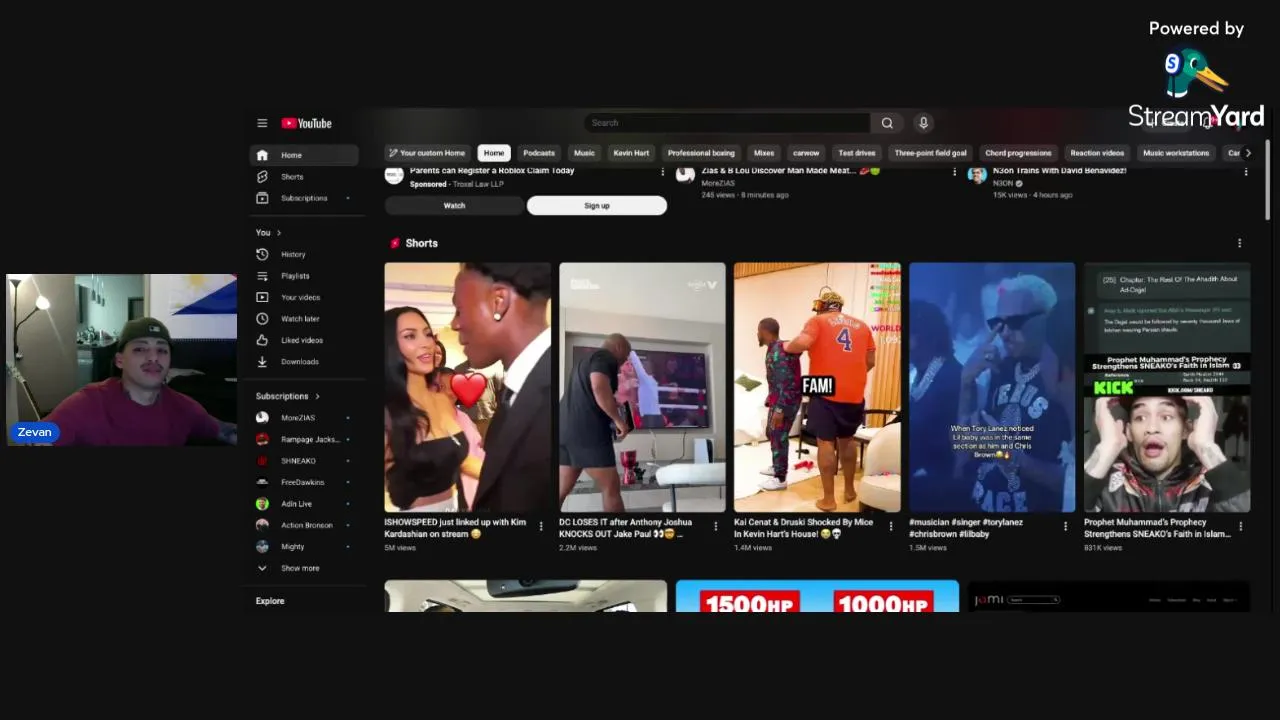Image resolution: width=1280 pixels, height=720 pixels.
Task: Open more options for the Shorts shelf
Action: click(x=1240, y=243)
